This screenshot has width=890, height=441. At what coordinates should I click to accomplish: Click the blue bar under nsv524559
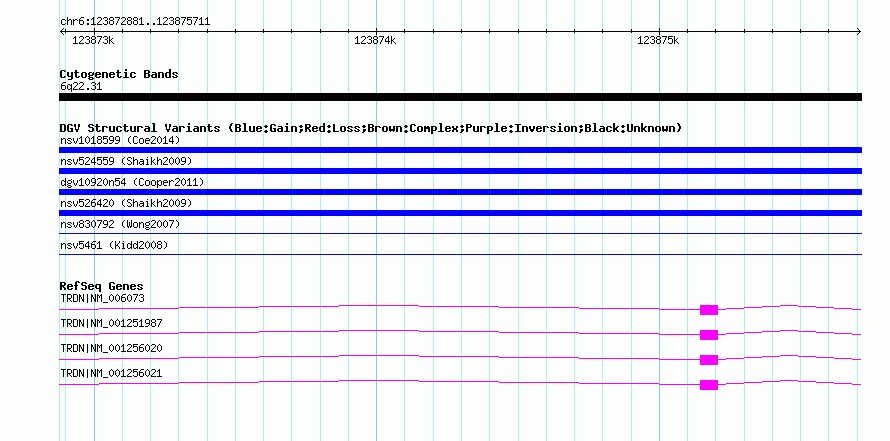point(460,171)
